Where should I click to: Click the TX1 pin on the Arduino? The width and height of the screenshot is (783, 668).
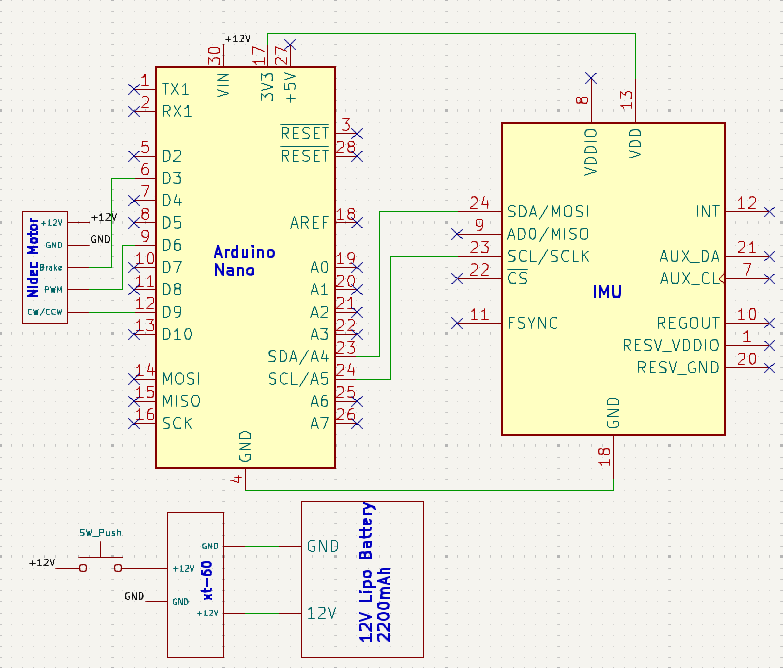tap(175, 89)
